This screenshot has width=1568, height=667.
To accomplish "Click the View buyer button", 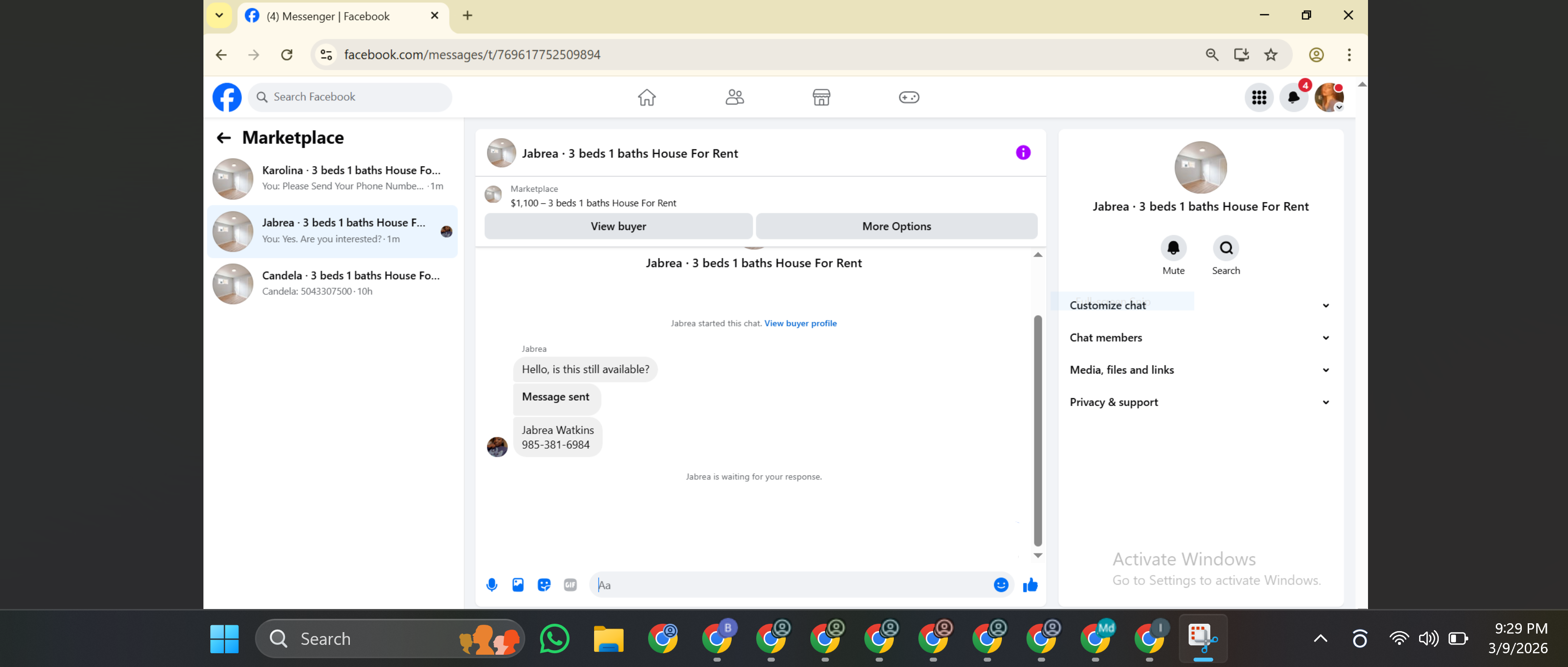I will click(618, 226).
